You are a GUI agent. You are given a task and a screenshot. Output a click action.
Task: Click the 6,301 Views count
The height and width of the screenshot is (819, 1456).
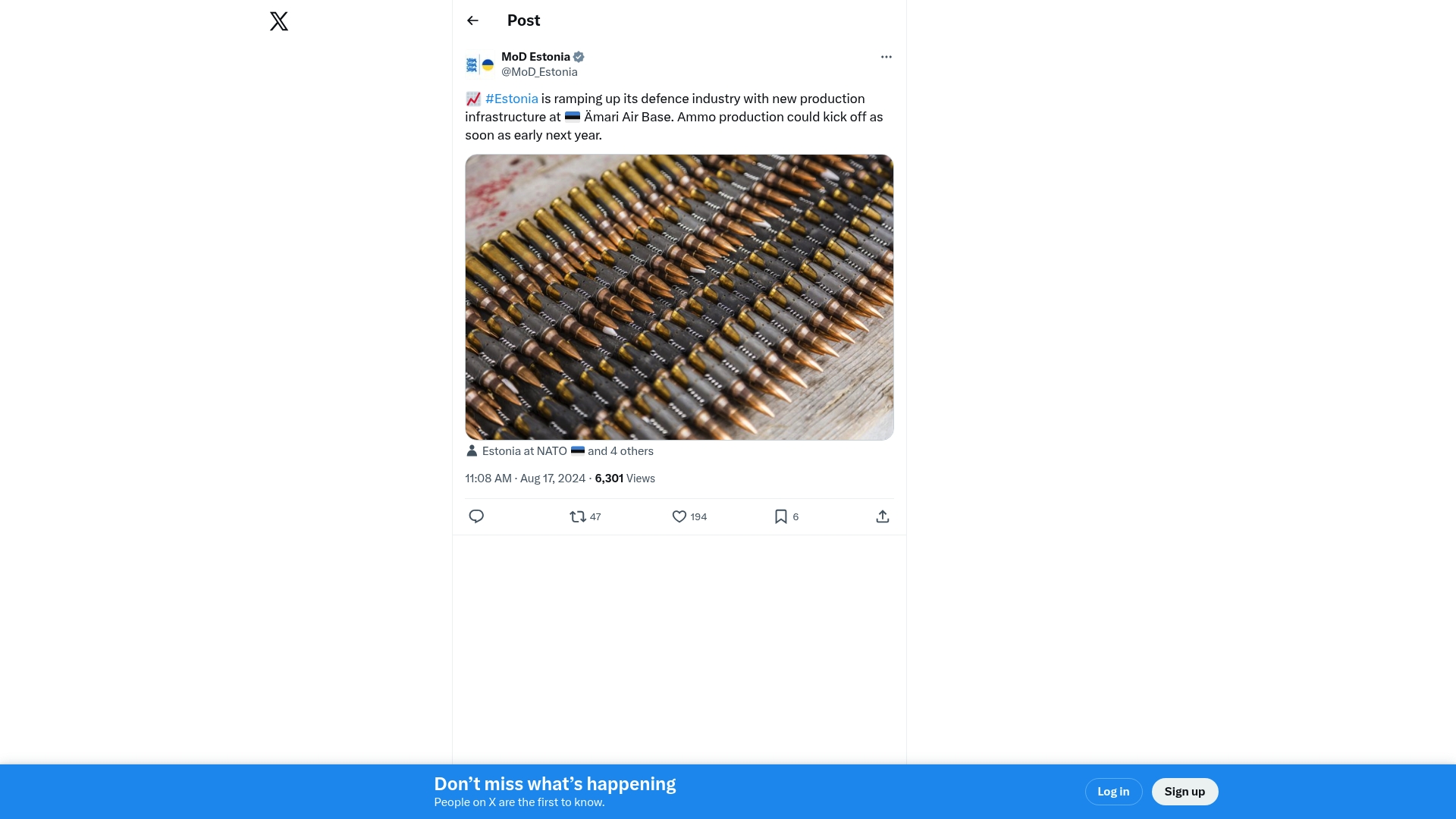(625, 479)
